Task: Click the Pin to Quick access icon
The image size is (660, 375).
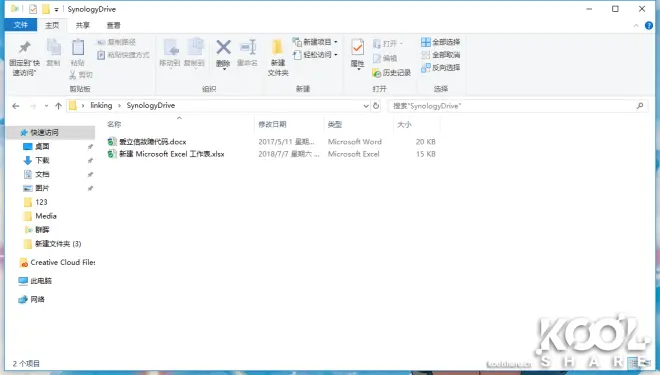Action: point(24,48)
